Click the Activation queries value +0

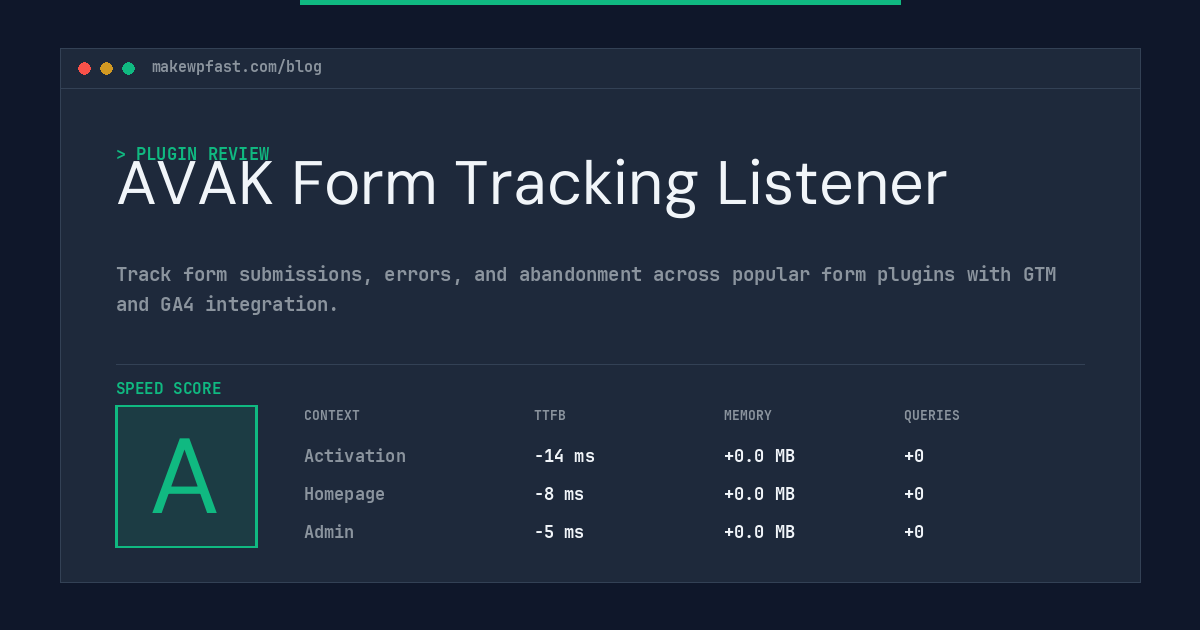coord(914,456)
